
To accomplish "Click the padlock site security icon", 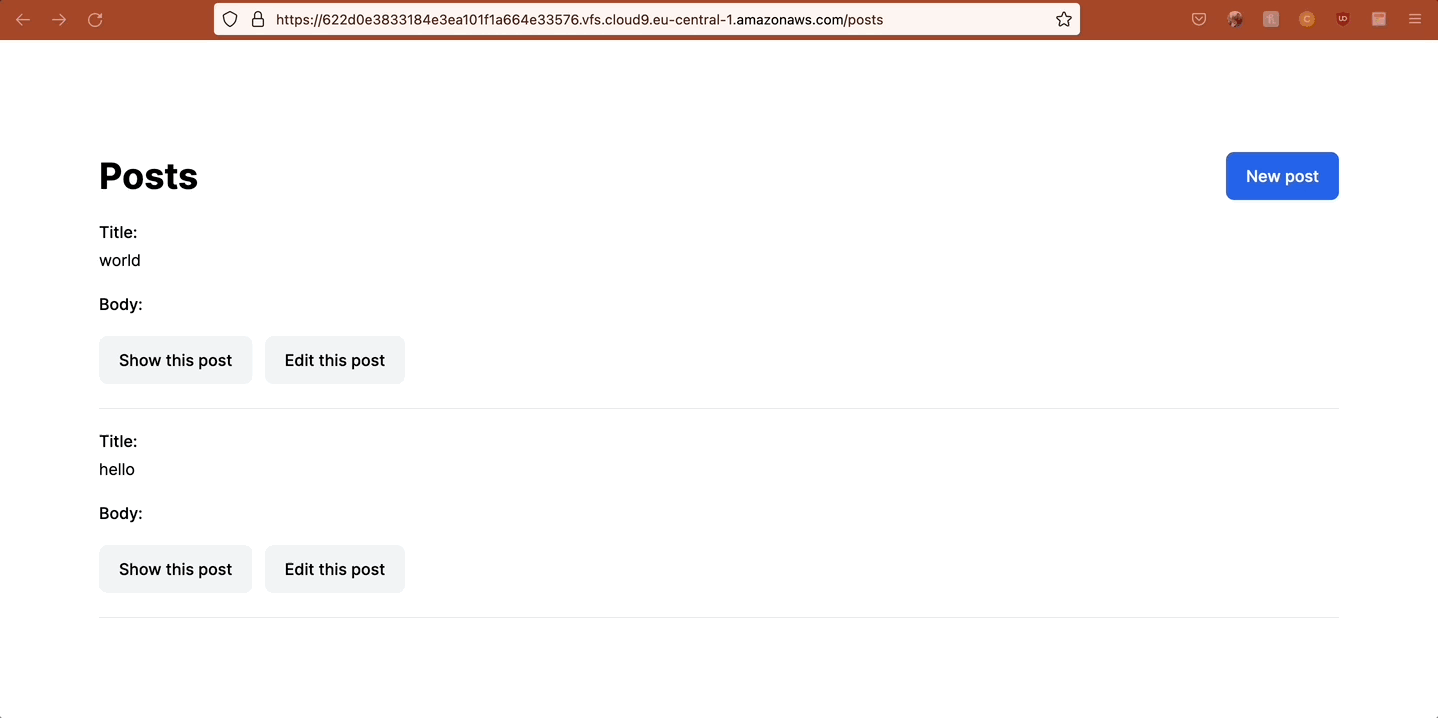I will click(x=257, y=19).
